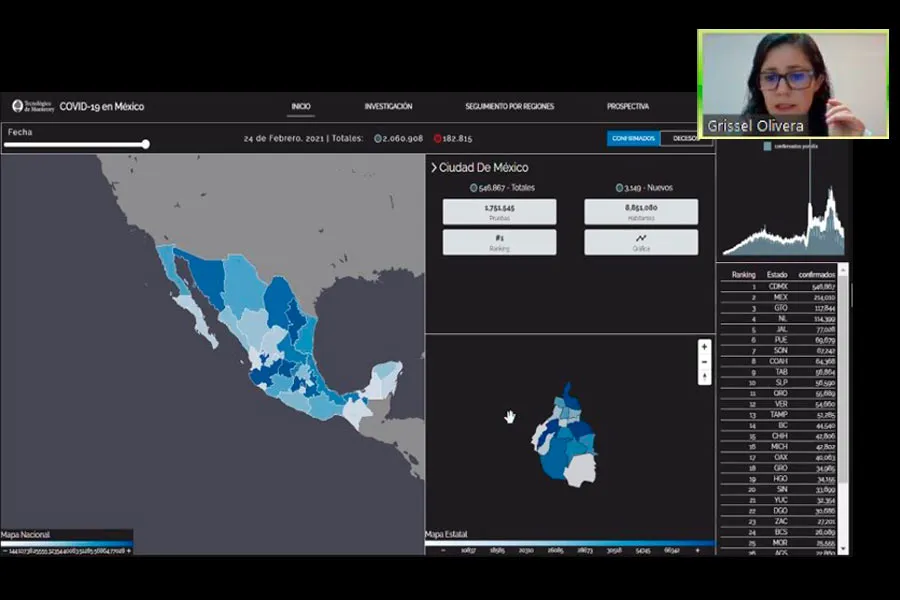The image size is (900, 600).
Task: Click the Tecnológico de Monterrey logo
Action: (19, 106)
